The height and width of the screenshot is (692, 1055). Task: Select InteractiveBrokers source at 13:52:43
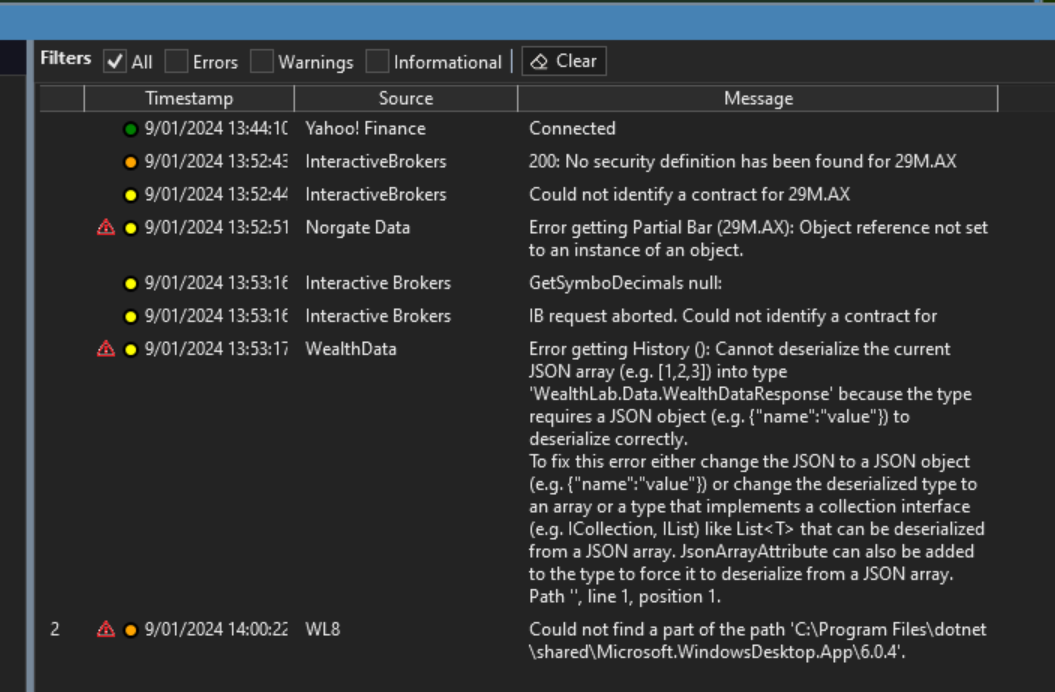click(x=375, y=162)
